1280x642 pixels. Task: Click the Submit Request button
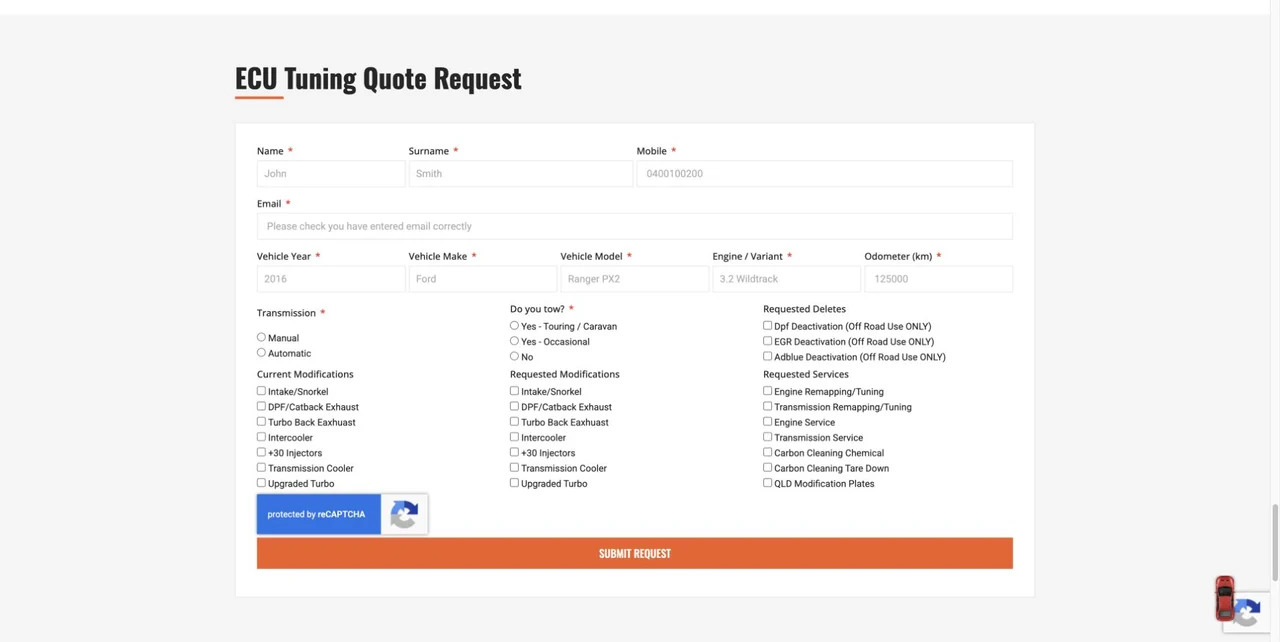[x=635, y=553]
